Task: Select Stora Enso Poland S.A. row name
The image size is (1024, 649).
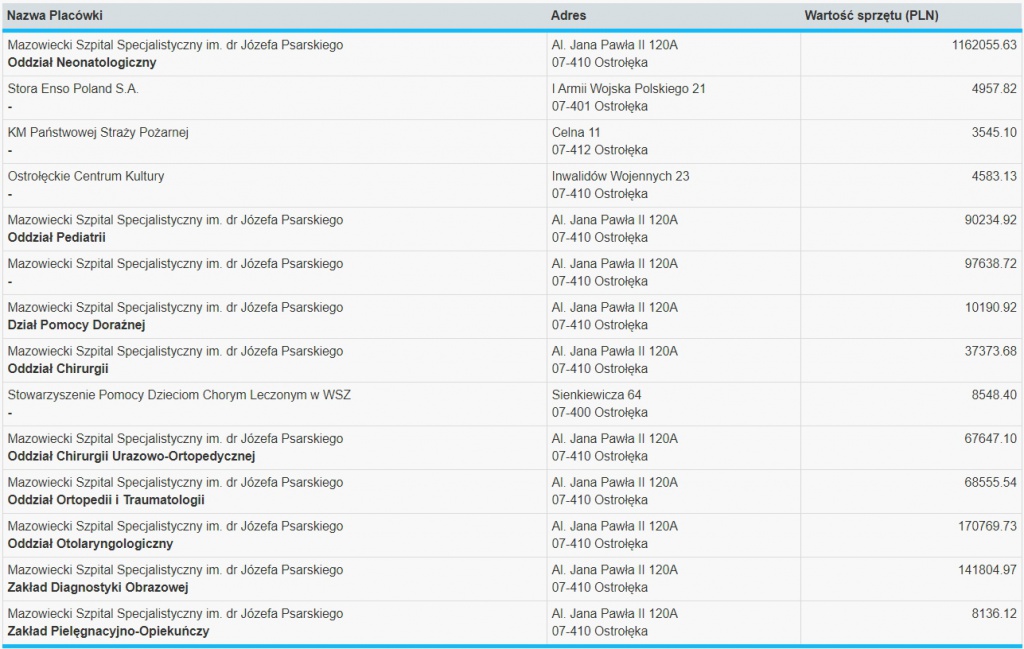Action: tap(73, 89)
